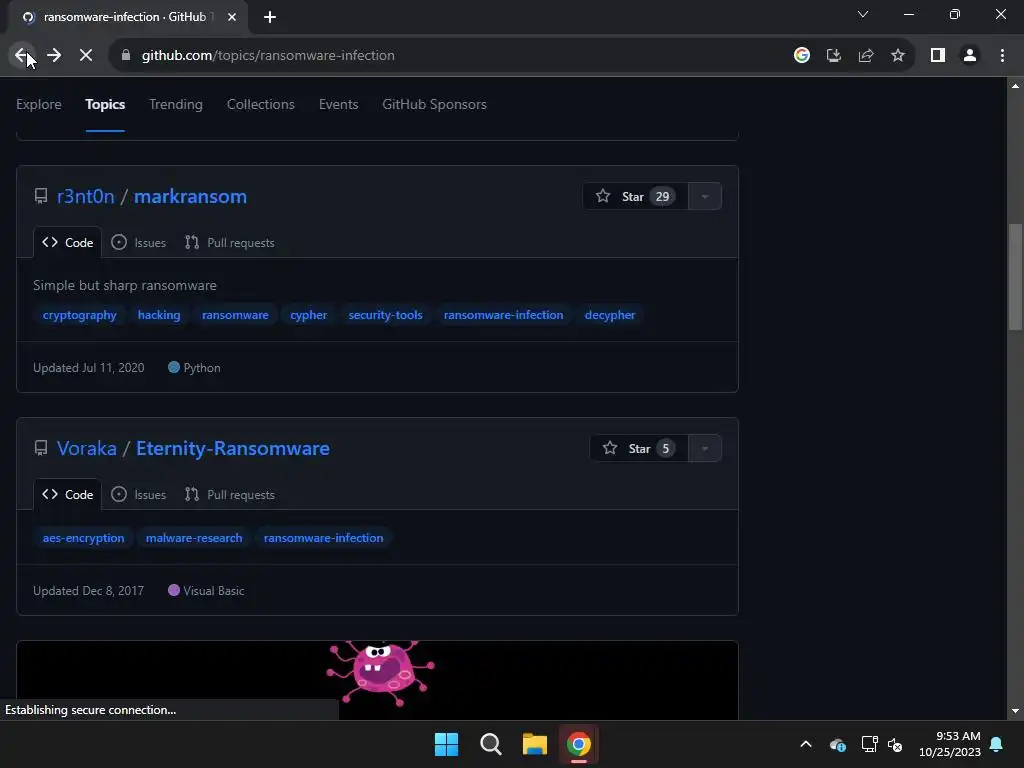The width and height of the screenshot is (1024, 768).
Task: Select the Topics navigation tab
Action: point(105,104)
